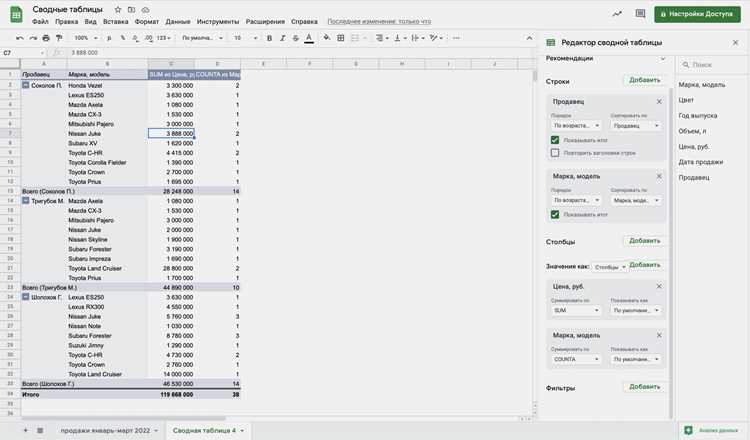Viewport: 750px width, 440px height.
Task: Switch to продажи январь-март 2022 sheet tab
Action: (x=105, y=430)
